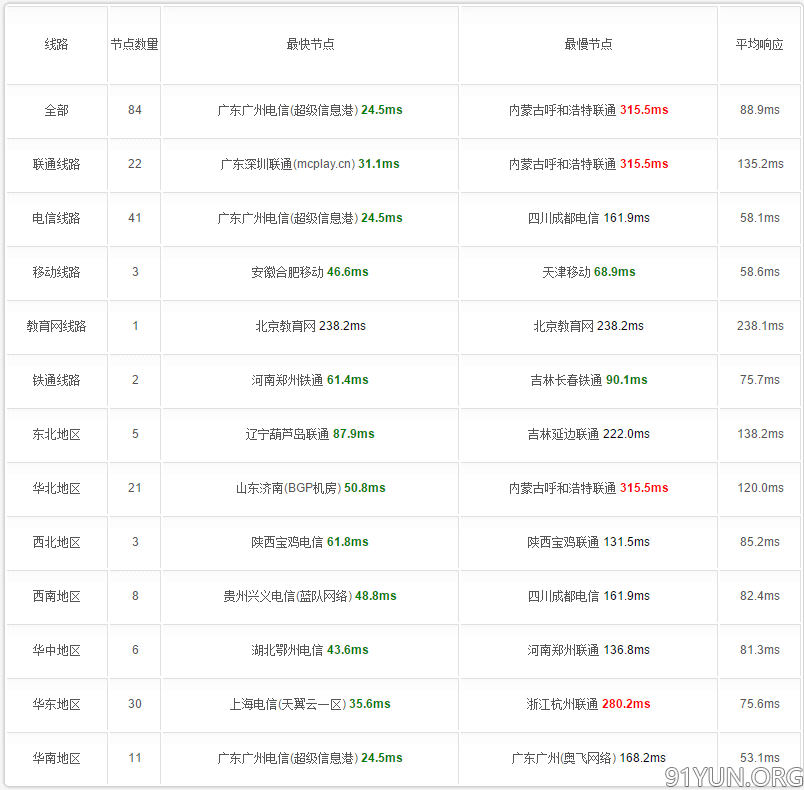Screen dimensions: 804x790
Task: Click slowest node 内蒙古呼和浩特联通 in 联通线路 row
Action: 588,164
